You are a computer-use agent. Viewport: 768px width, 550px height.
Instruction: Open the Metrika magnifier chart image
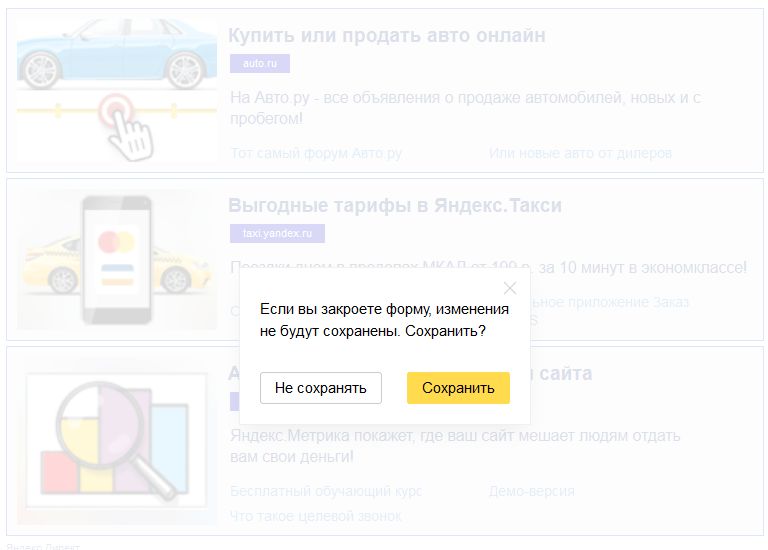pyautogui.click(x=117, y=441)
